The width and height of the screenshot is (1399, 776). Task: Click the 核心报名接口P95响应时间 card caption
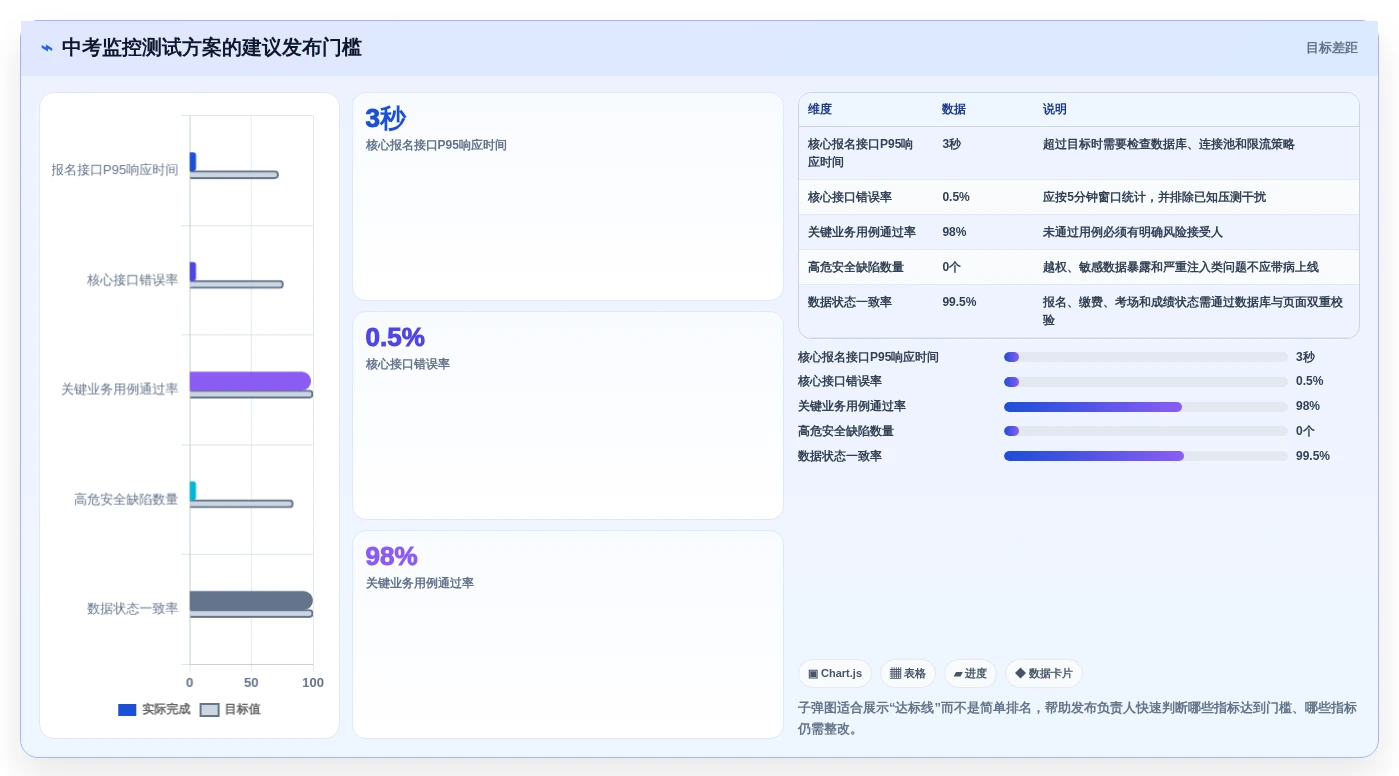coord(436,145)
